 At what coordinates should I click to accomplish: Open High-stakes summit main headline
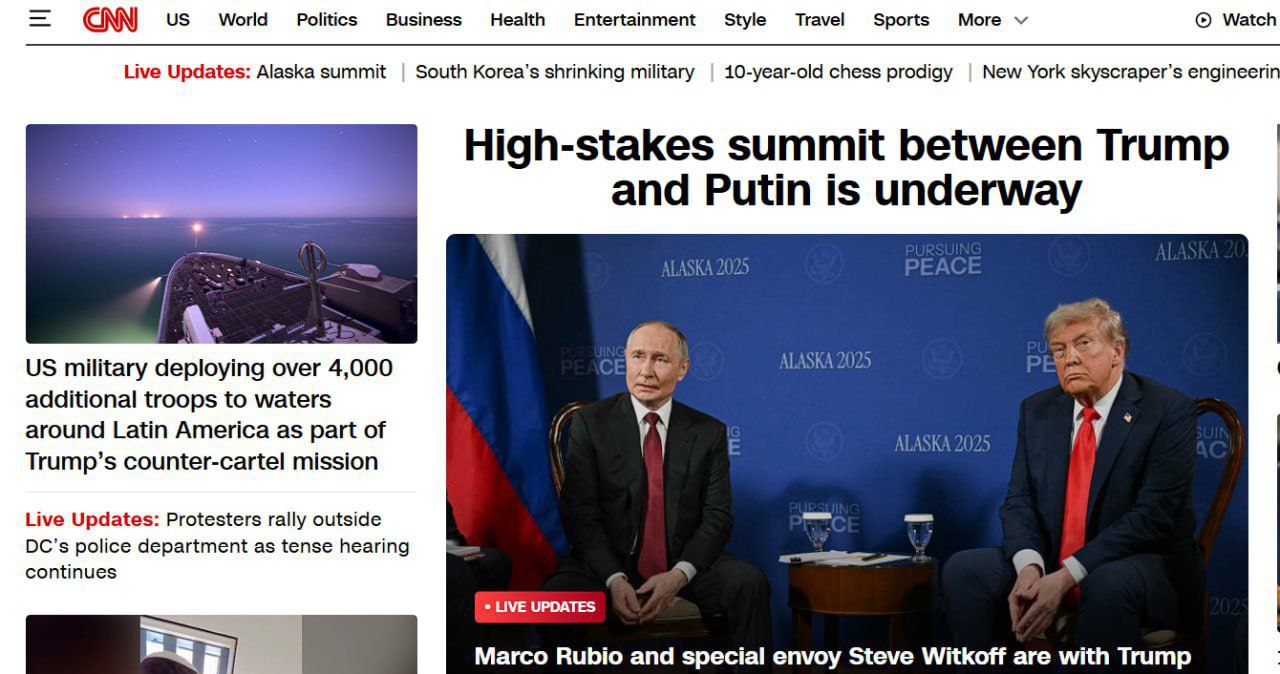coord(846,167)
